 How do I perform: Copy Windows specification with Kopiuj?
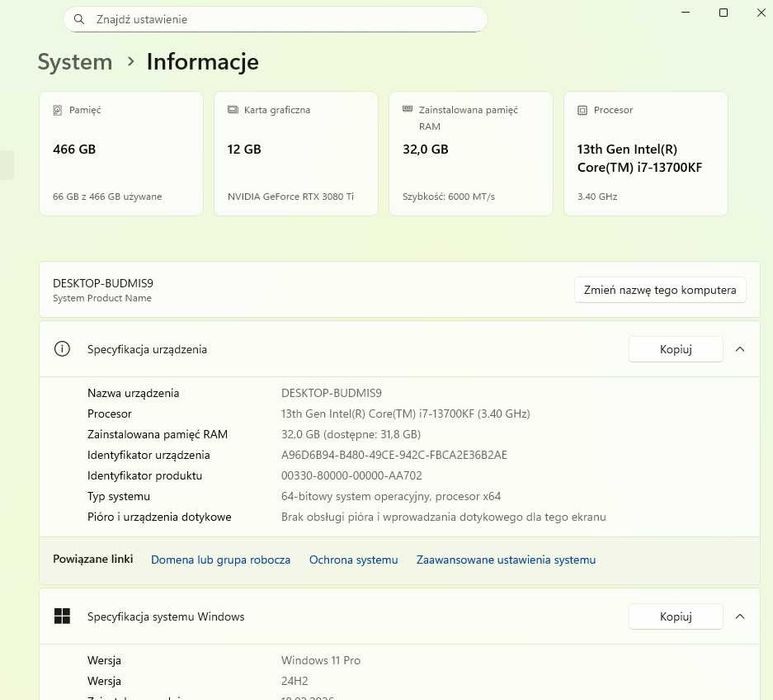[x=676, y=616]
